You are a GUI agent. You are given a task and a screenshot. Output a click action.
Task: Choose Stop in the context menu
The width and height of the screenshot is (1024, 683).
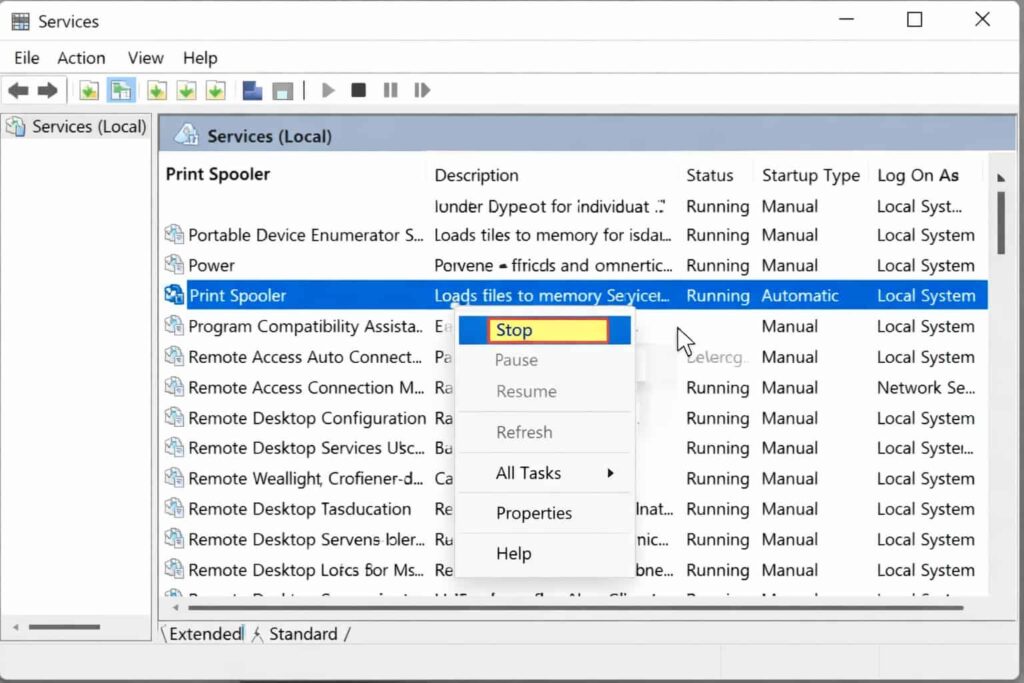(x=546, y=330)
